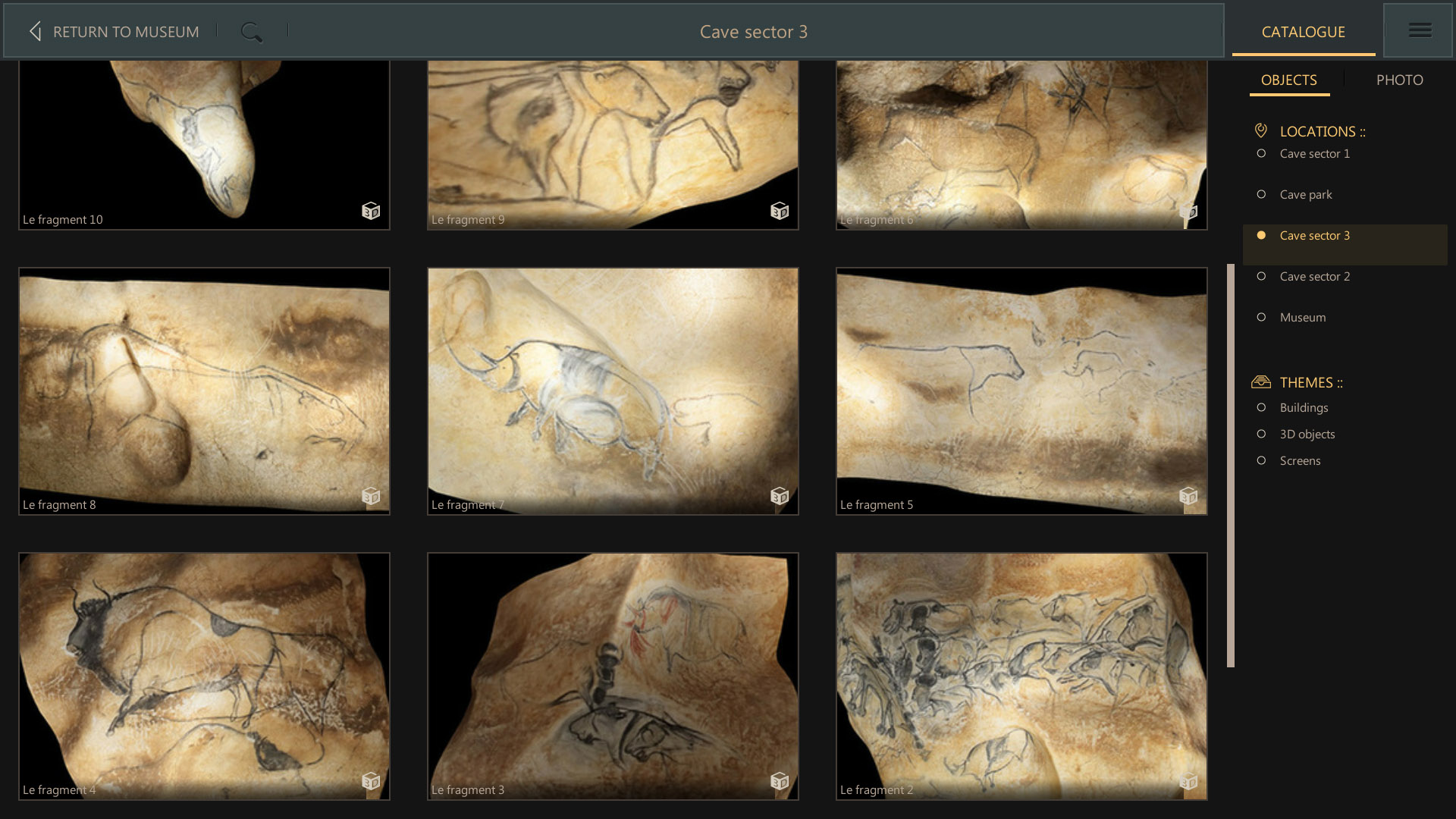1456x819 pixels.
Task: Click the 3D cube icon on Le fragment 4
Action: coord(371,781)
